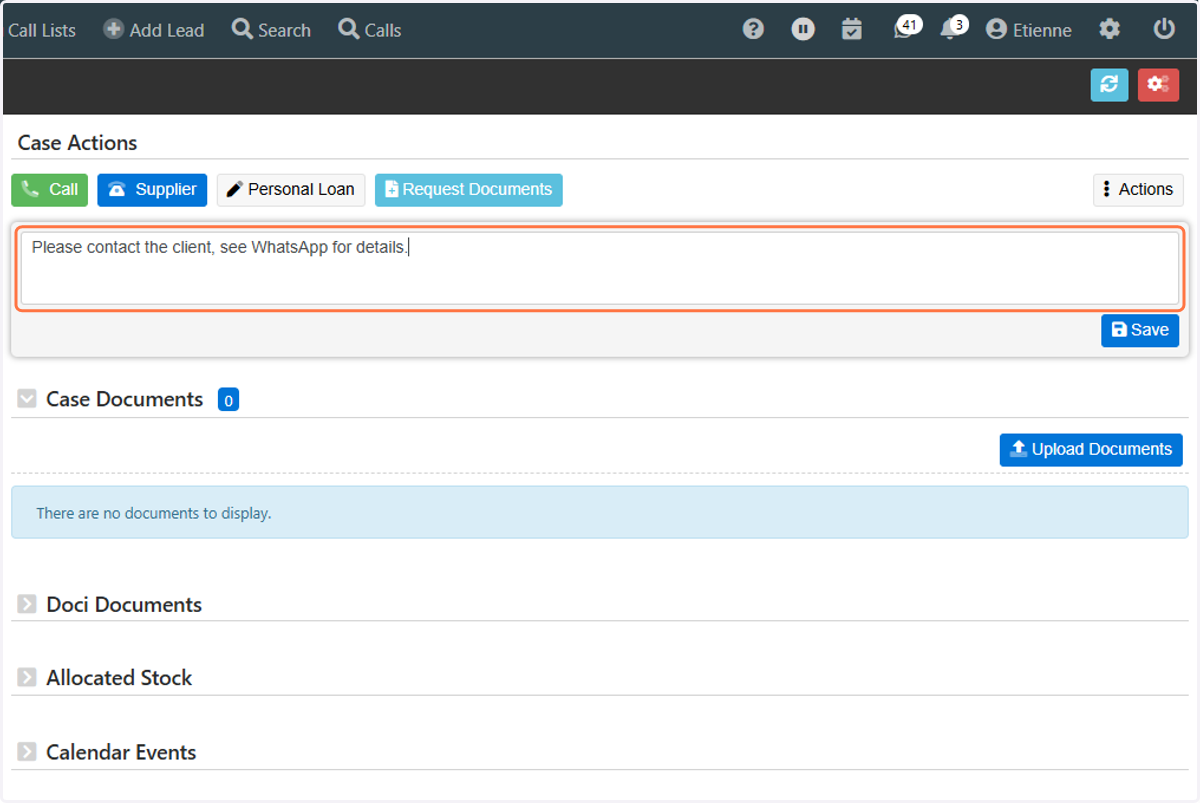This screenshot has width=1200, height=803.
Task: Click the Personal Loan button
Action: 291,190
